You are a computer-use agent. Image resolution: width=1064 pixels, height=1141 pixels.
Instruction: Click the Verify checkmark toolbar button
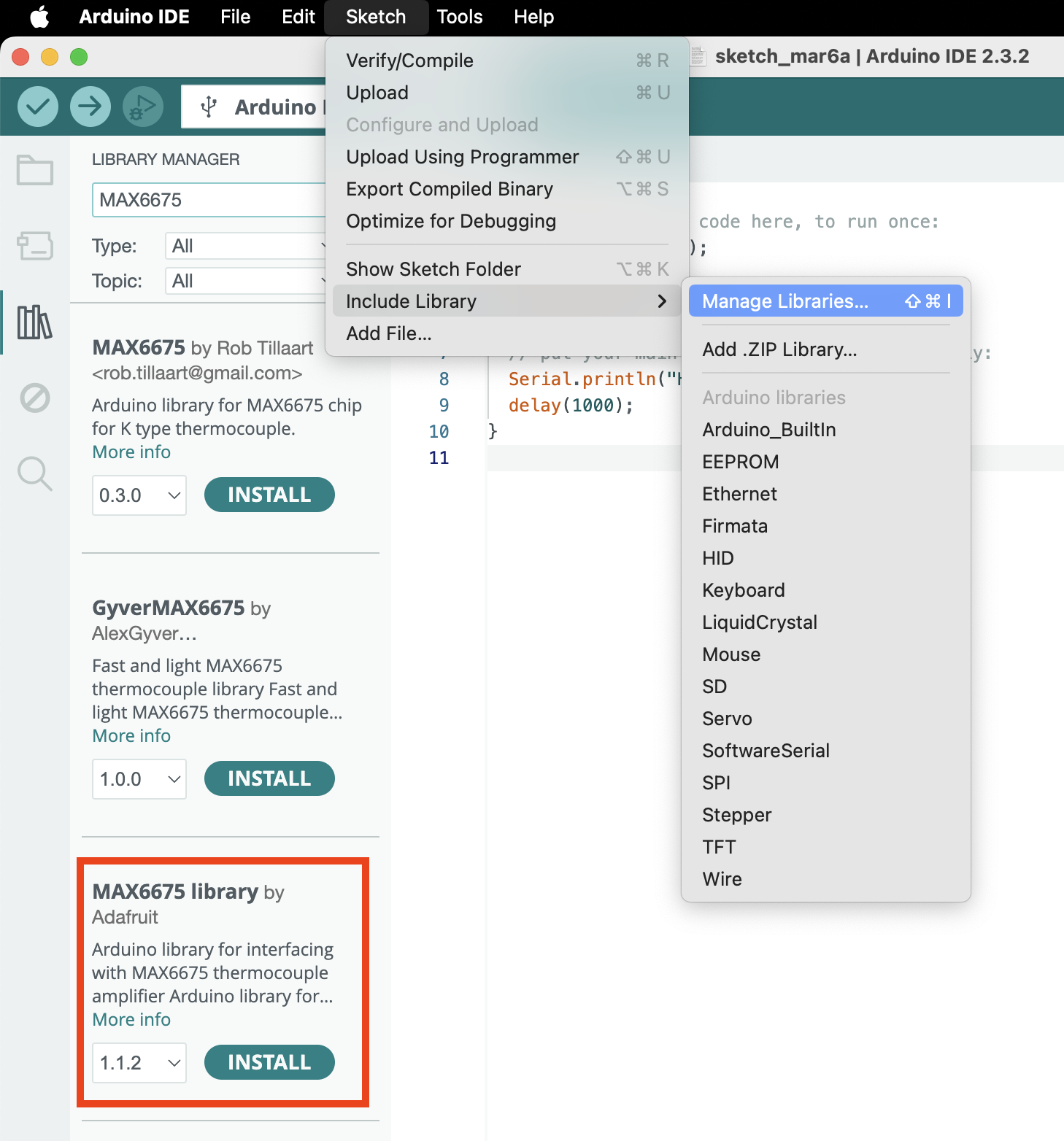tap(38, 107)
